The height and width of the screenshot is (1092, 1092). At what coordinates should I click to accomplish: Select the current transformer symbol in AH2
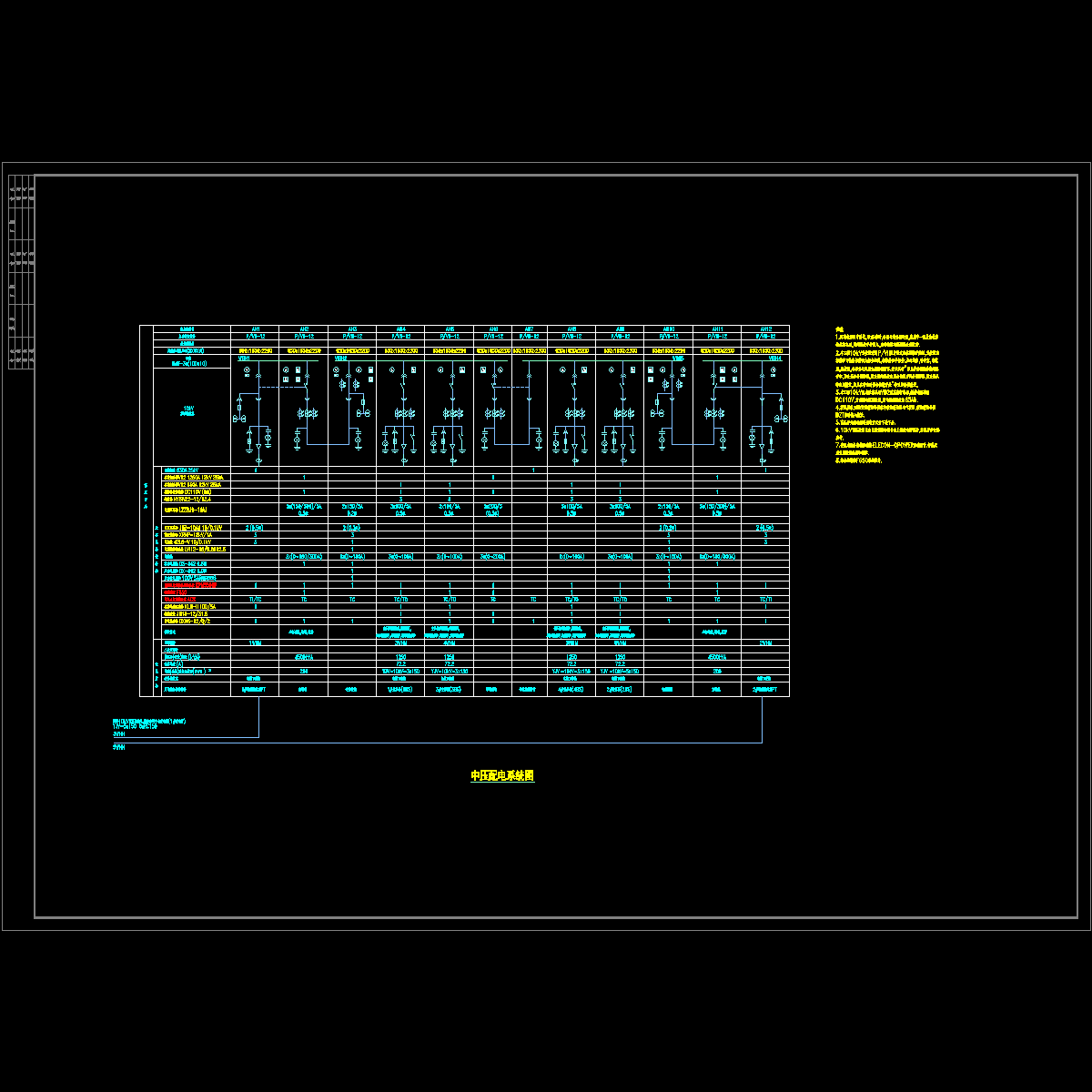pyautogui.click(x=308, y=414)
